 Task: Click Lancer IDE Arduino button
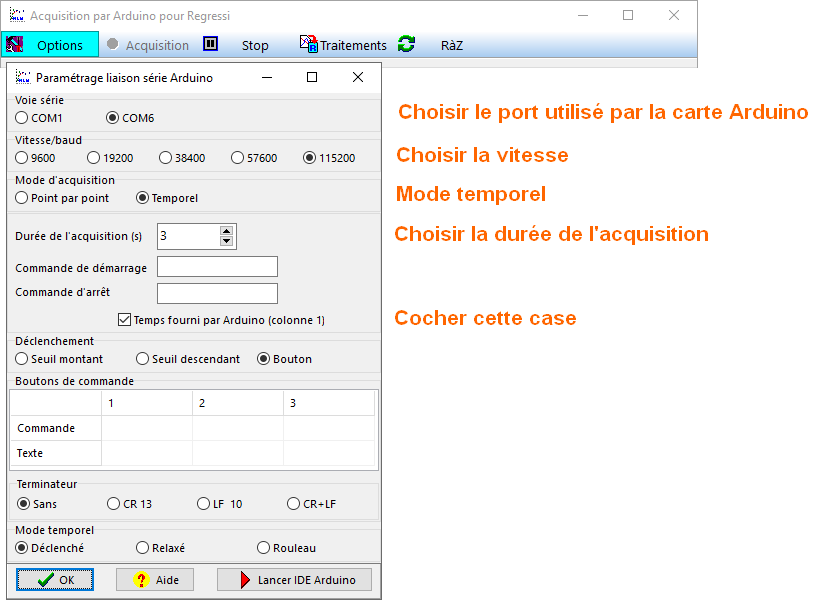click(x=294, y=580)
